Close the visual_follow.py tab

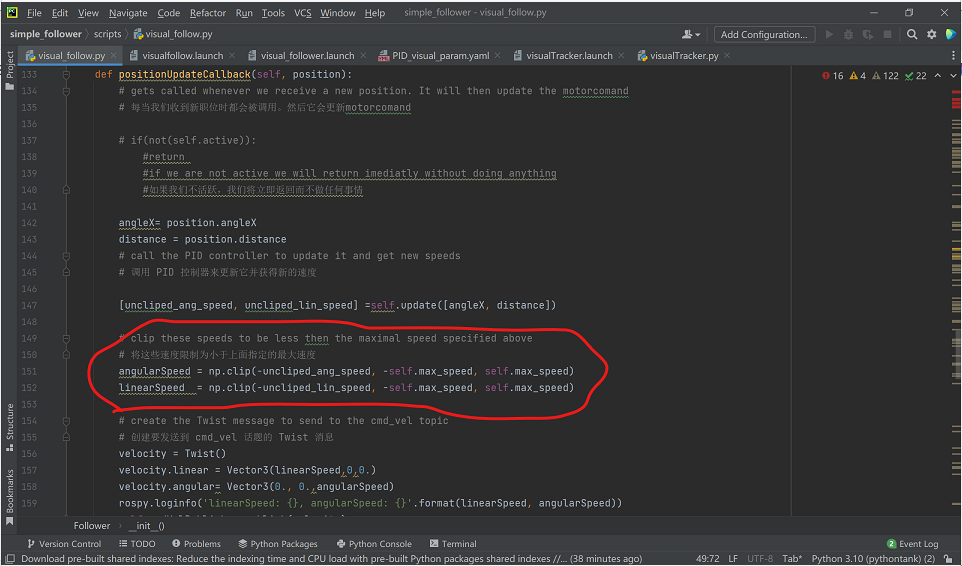pyautogui.click(x=114, y=55)
